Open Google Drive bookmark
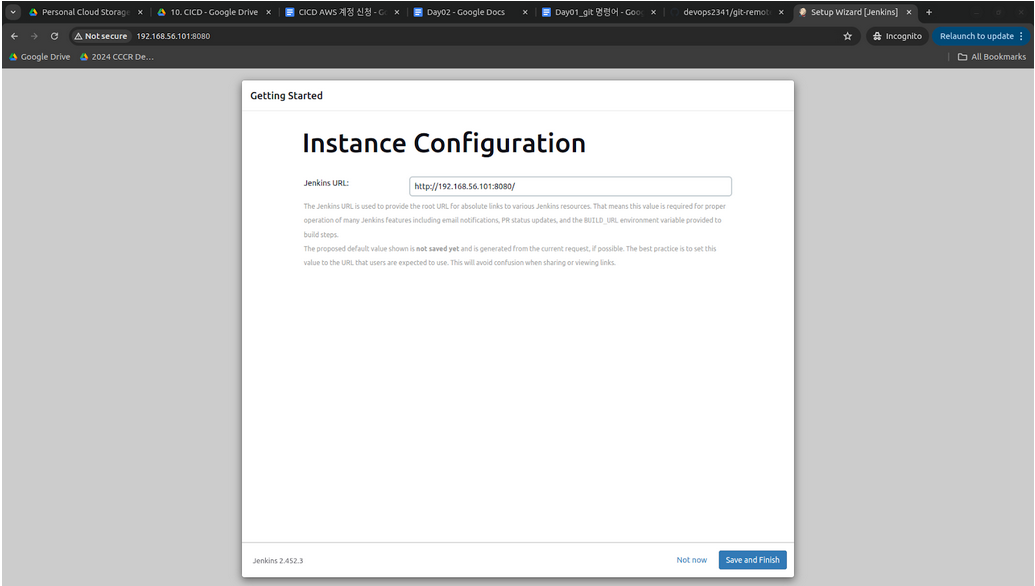The height and width of the screenshot is (586, 1035). 40,57
